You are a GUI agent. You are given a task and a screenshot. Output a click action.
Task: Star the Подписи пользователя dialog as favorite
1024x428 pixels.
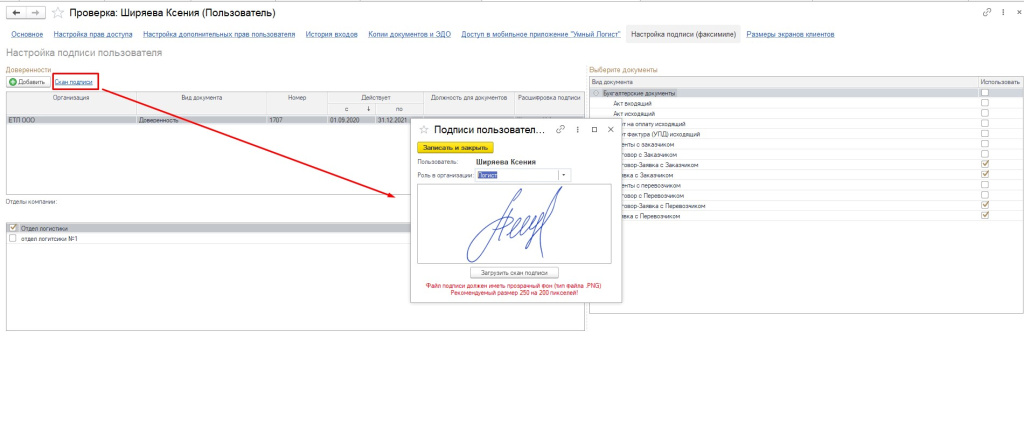pyautogui.click(x=424, y=130)
